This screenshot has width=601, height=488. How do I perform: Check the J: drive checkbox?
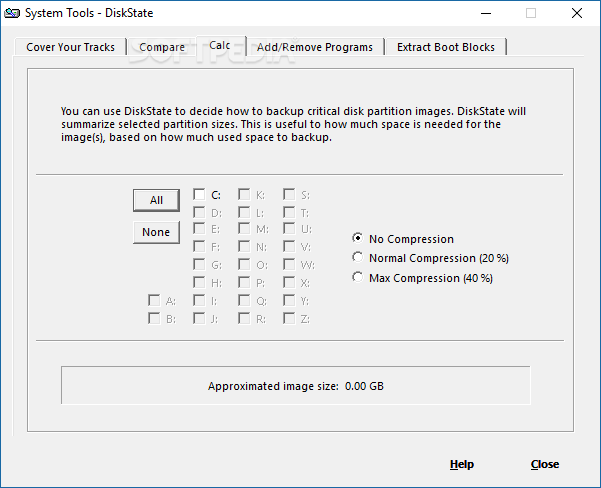point(199,318)
